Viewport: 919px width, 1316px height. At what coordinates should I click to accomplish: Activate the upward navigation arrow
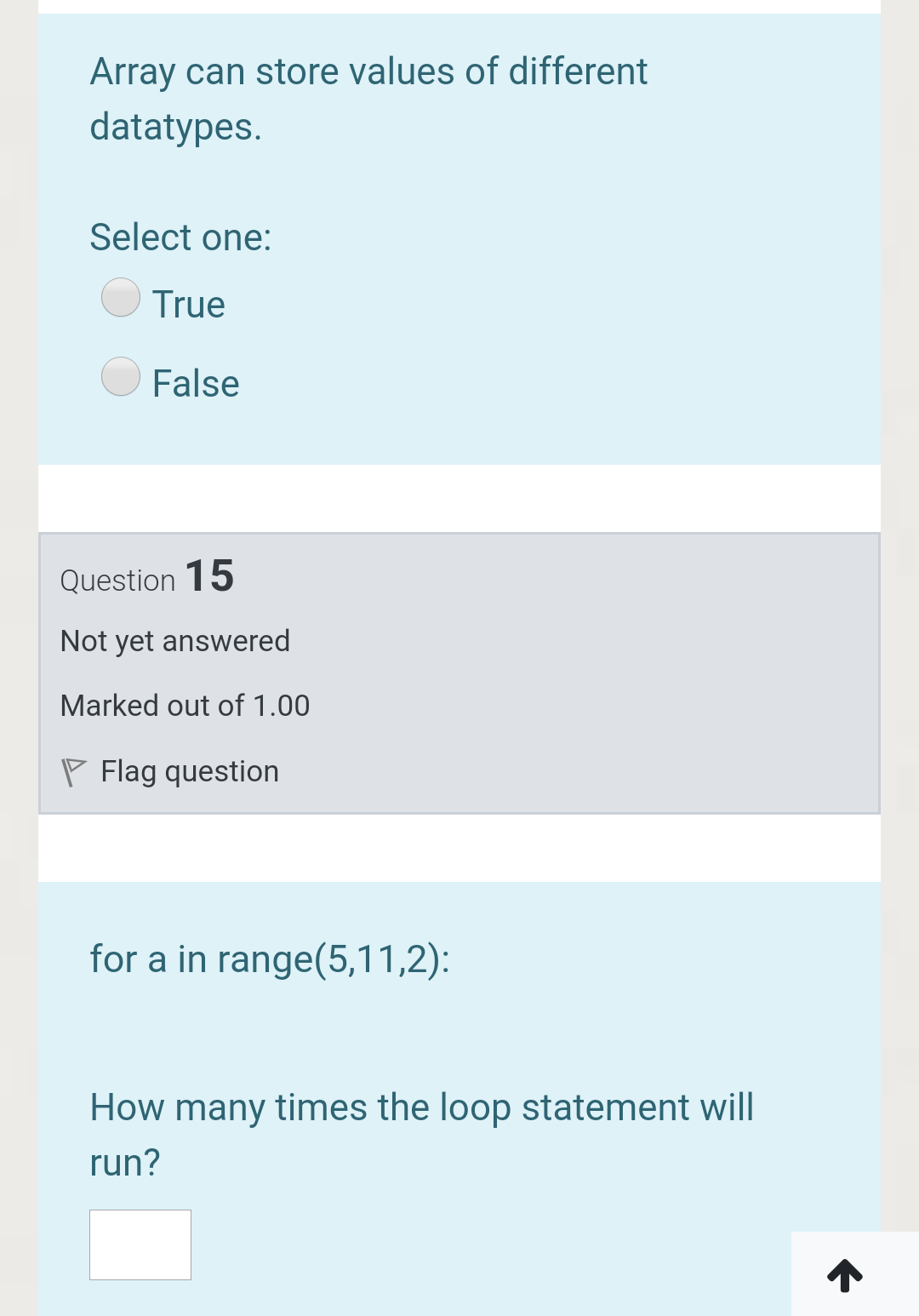[845, 1276]
